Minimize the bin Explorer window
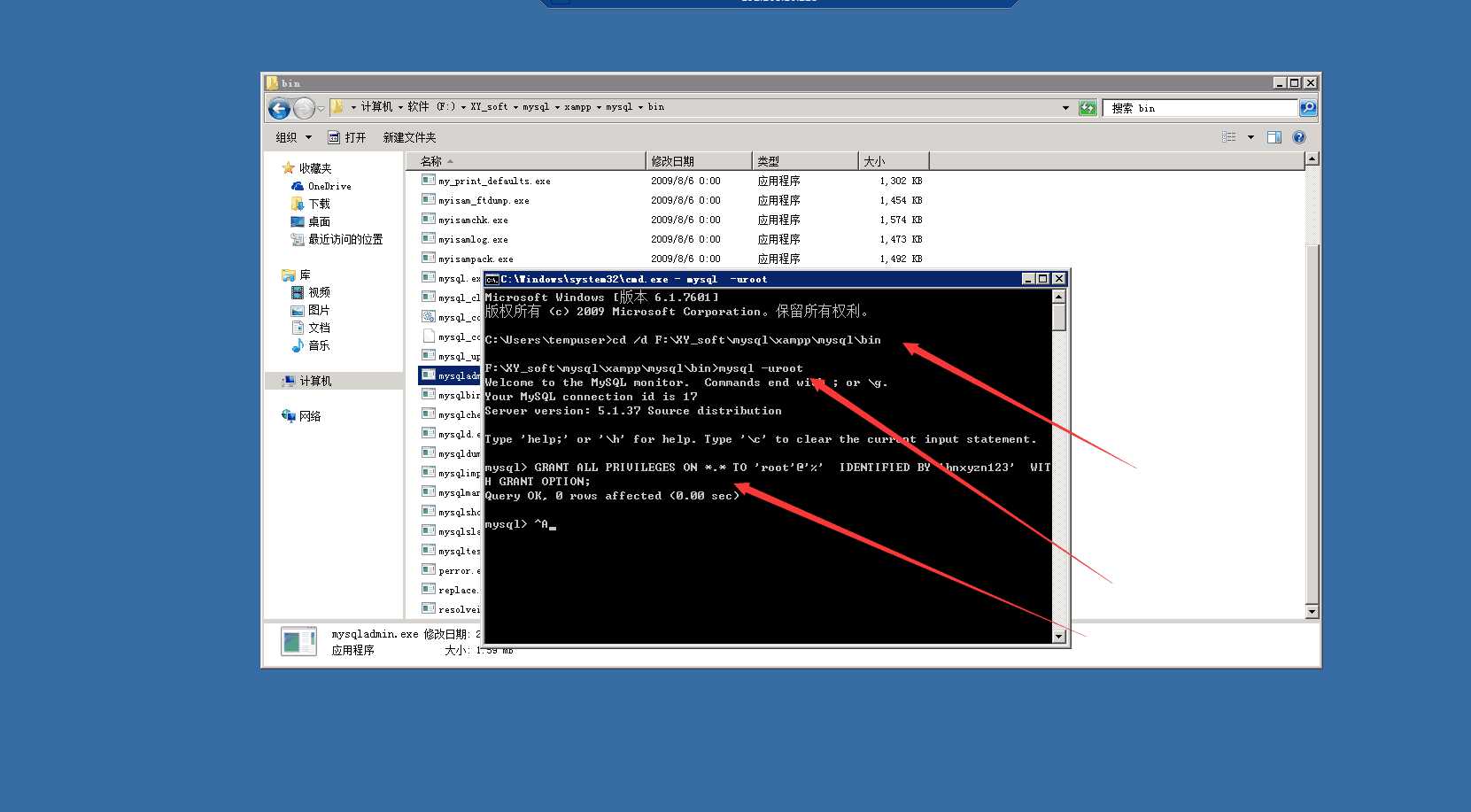This screenshot has width=1471, height=812. pos(1280,83)
